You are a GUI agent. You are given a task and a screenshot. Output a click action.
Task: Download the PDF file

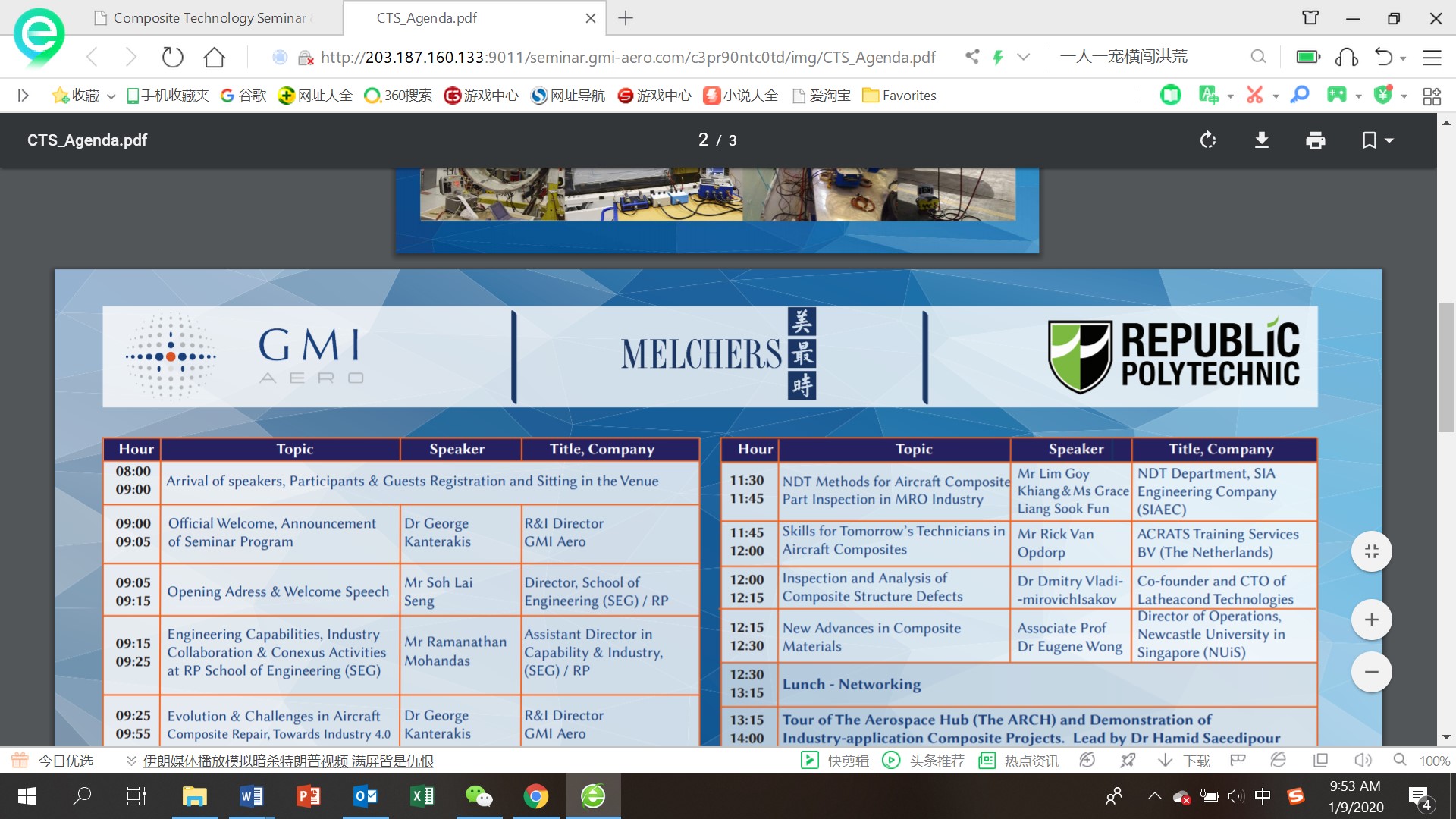[1262, 140]
